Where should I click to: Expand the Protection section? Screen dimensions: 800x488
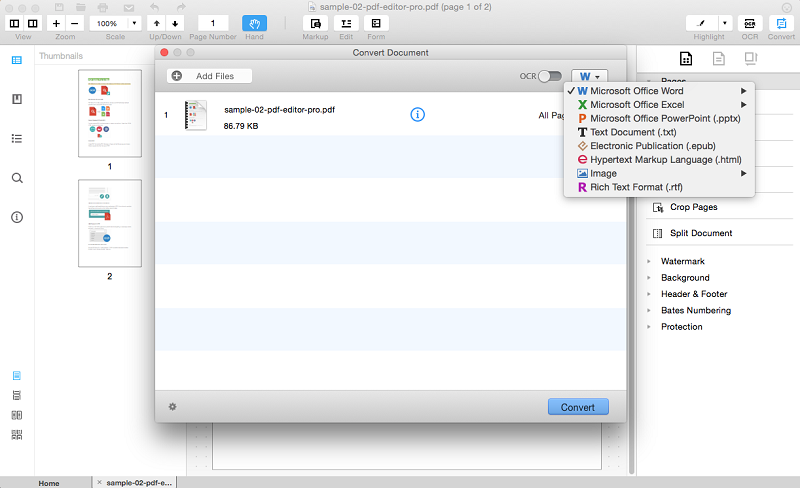click(x=649, y=327)
